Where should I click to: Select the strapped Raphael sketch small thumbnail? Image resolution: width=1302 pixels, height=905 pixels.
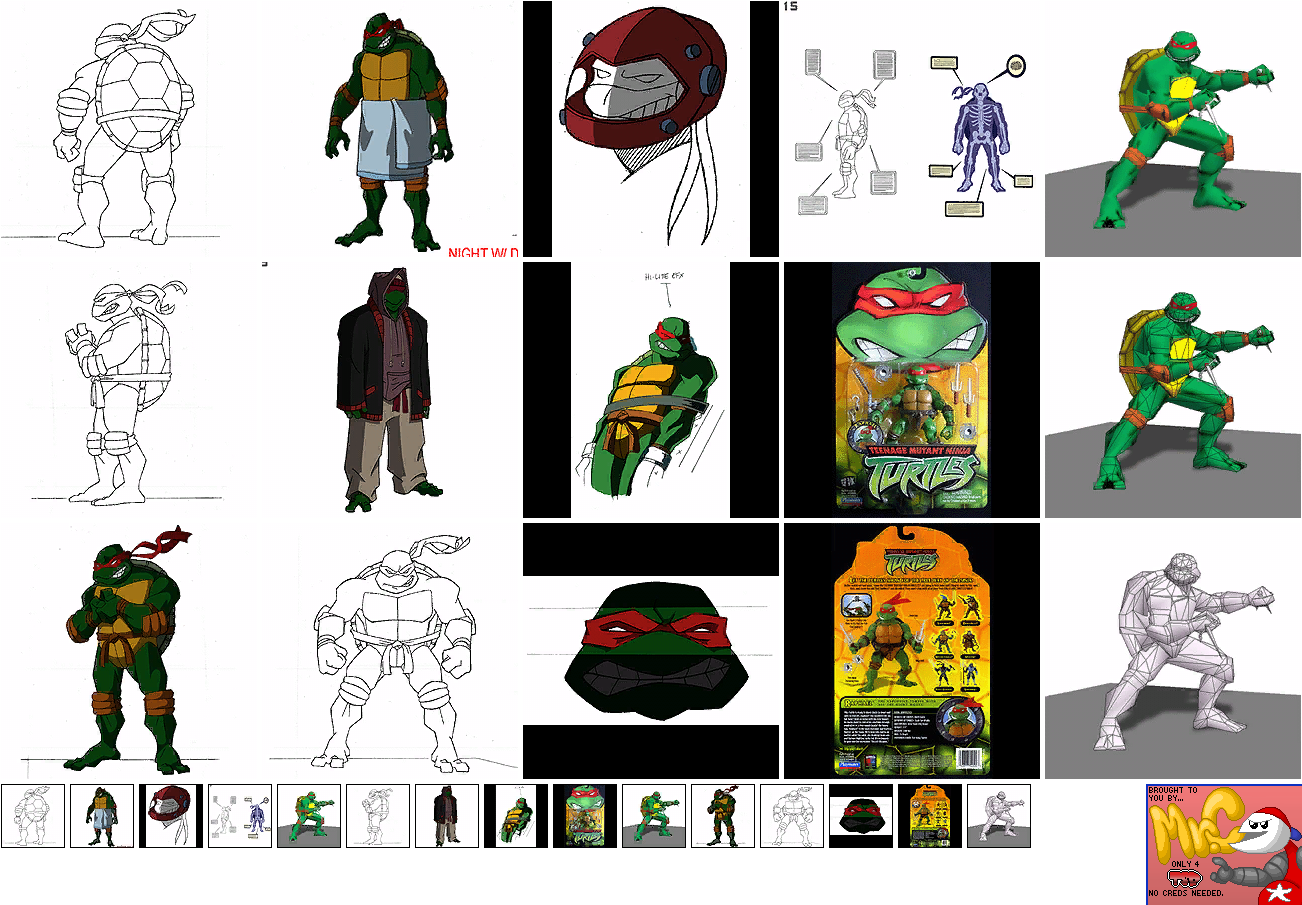(x=516, y=816)
